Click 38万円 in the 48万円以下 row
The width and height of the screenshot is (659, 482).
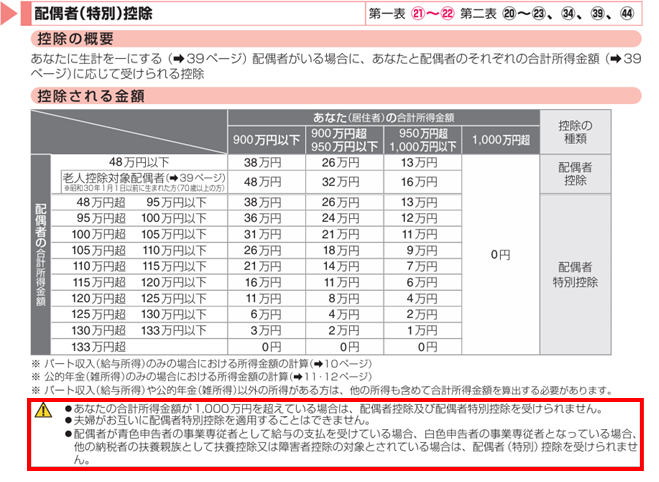tap(266, 162)
